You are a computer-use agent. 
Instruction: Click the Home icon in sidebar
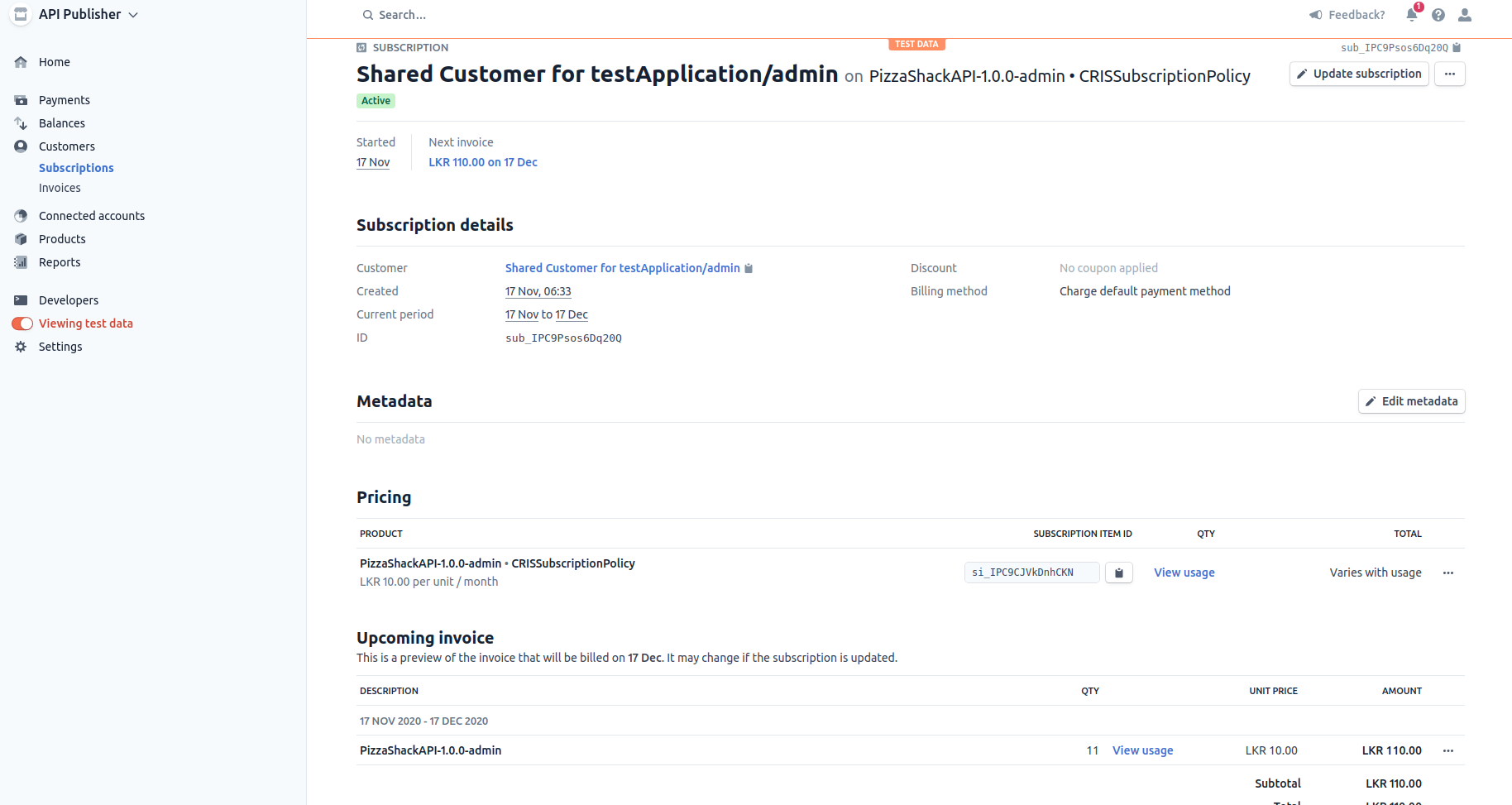(x=22, y=62)
